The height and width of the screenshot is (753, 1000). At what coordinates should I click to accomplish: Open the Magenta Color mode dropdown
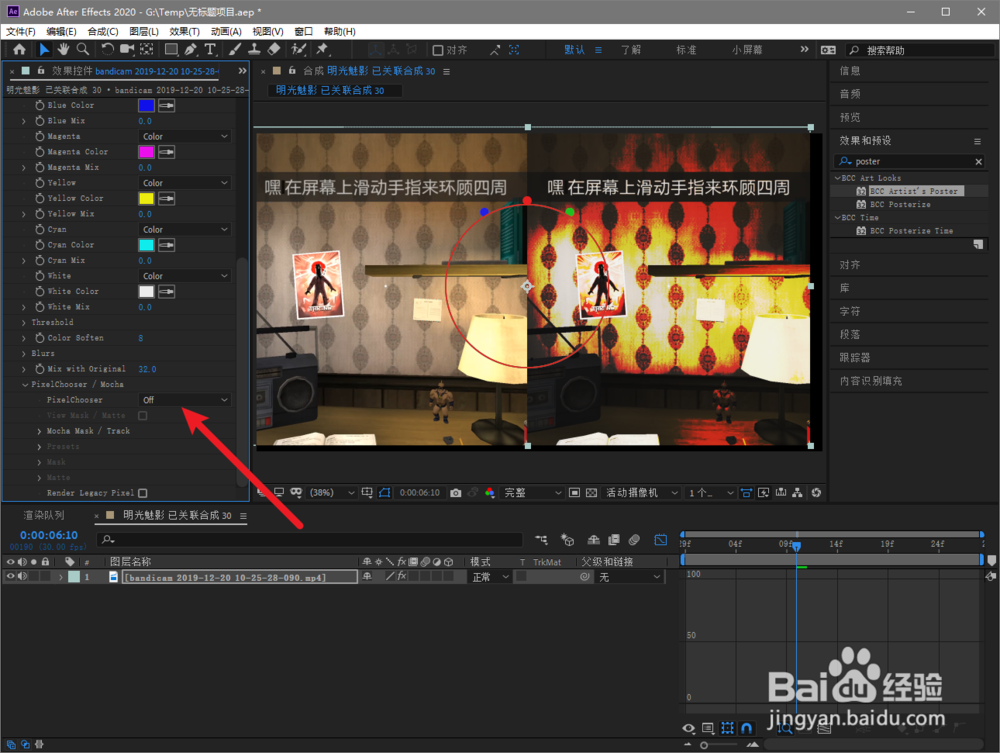184,136
